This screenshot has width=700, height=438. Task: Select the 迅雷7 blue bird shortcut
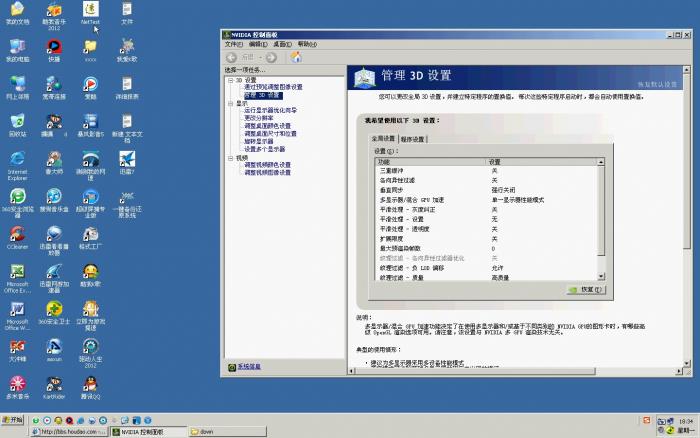pyautogui.click(x=127, y=163)
